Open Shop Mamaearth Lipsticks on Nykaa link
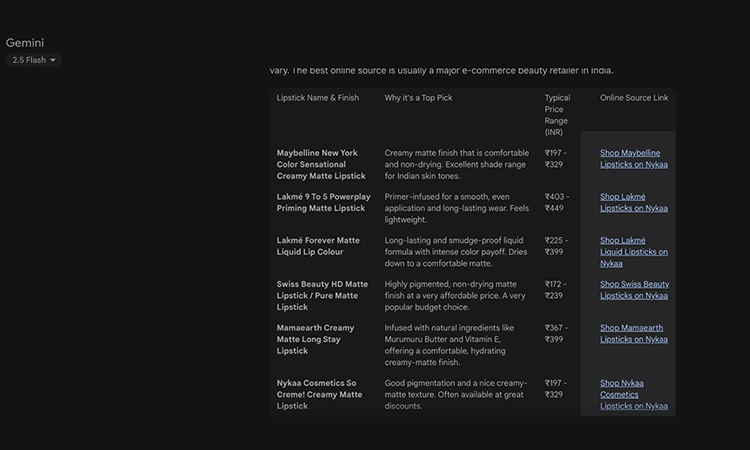This screenshot has height=450, width=750. point(634,334)
